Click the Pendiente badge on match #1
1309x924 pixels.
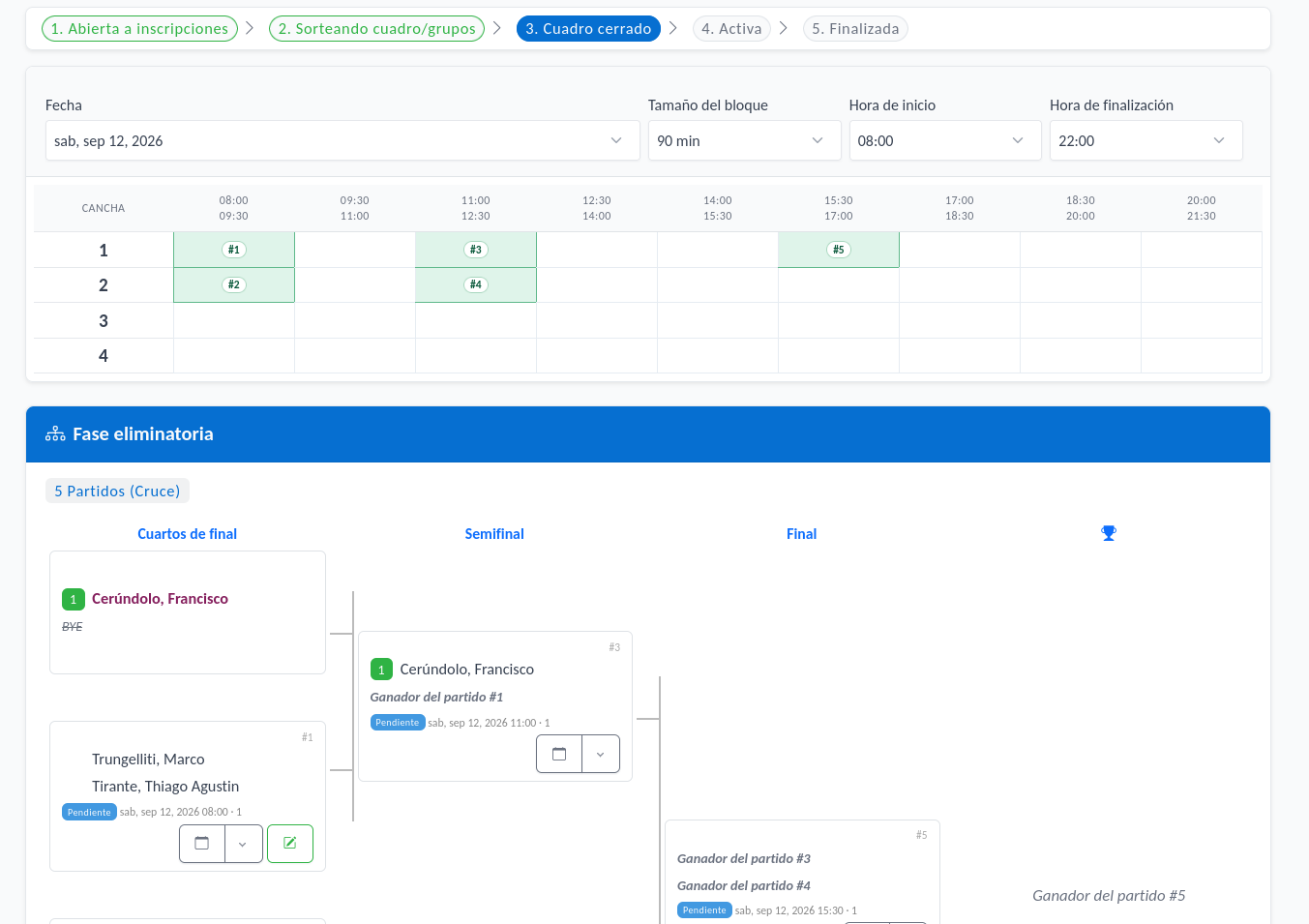(89, 813)
